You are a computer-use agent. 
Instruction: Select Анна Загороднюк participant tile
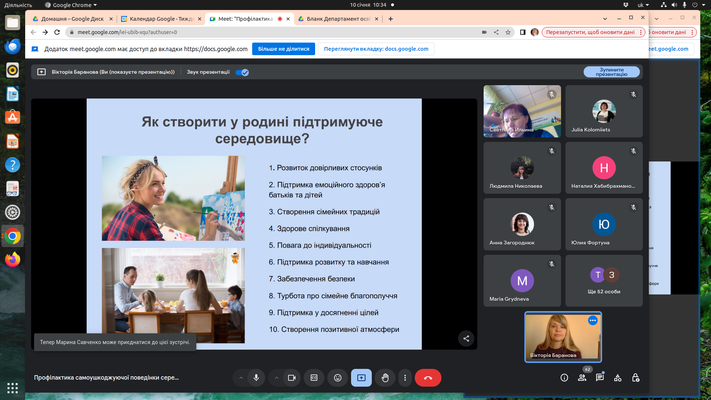pos(522,224)
